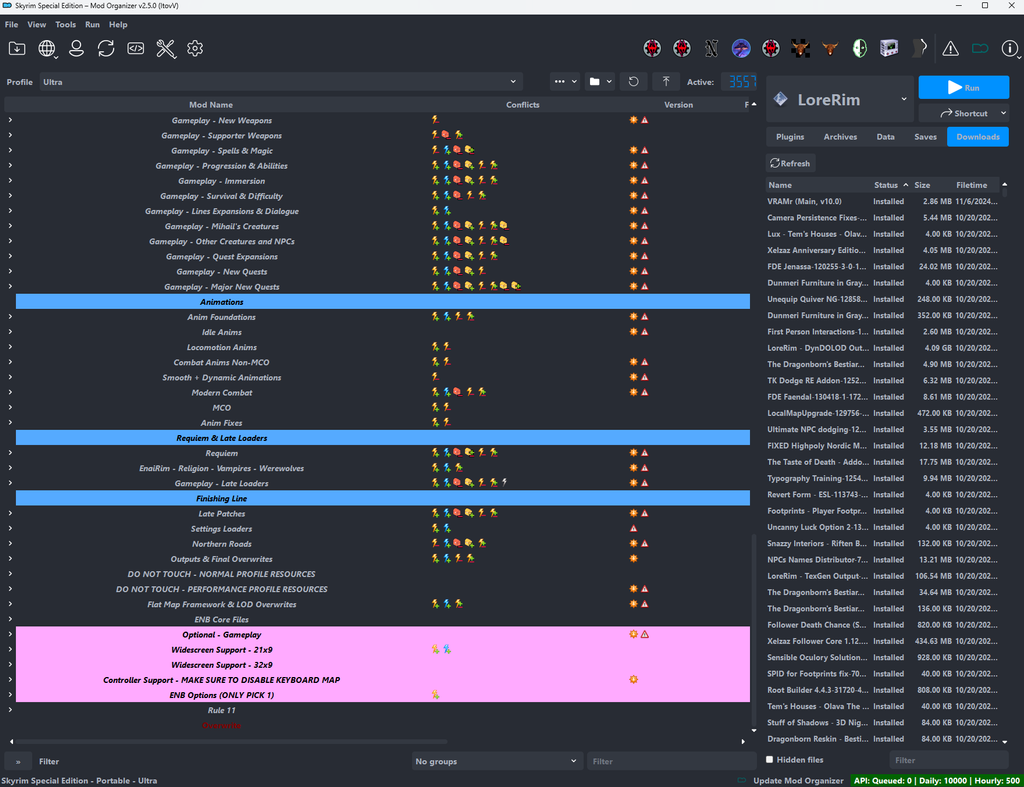Open the wrench and screwdriver Tools icon
Image resolution: width=1024 pixels, height=787 pixels.
166,48
